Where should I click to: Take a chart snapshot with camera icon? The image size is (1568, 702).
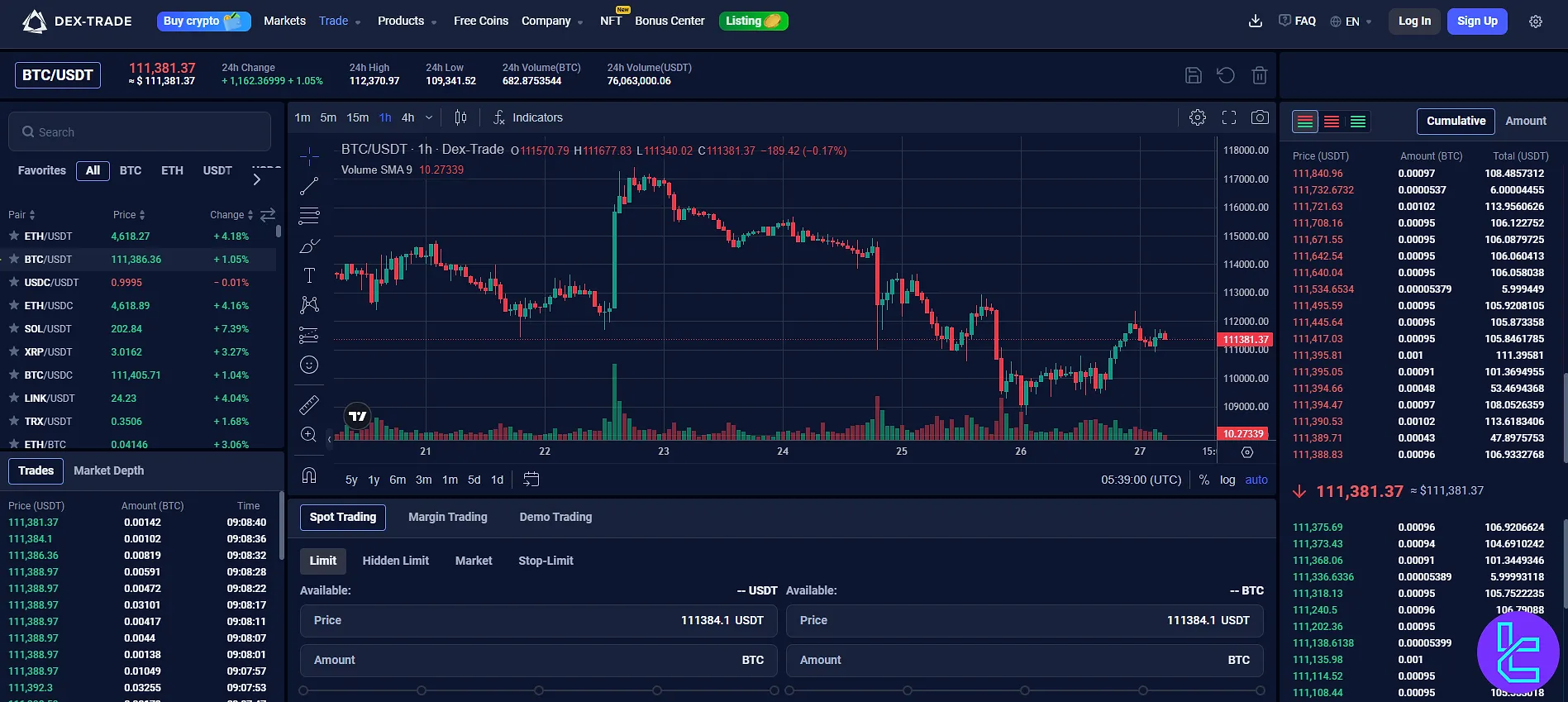pos(1260,117)
